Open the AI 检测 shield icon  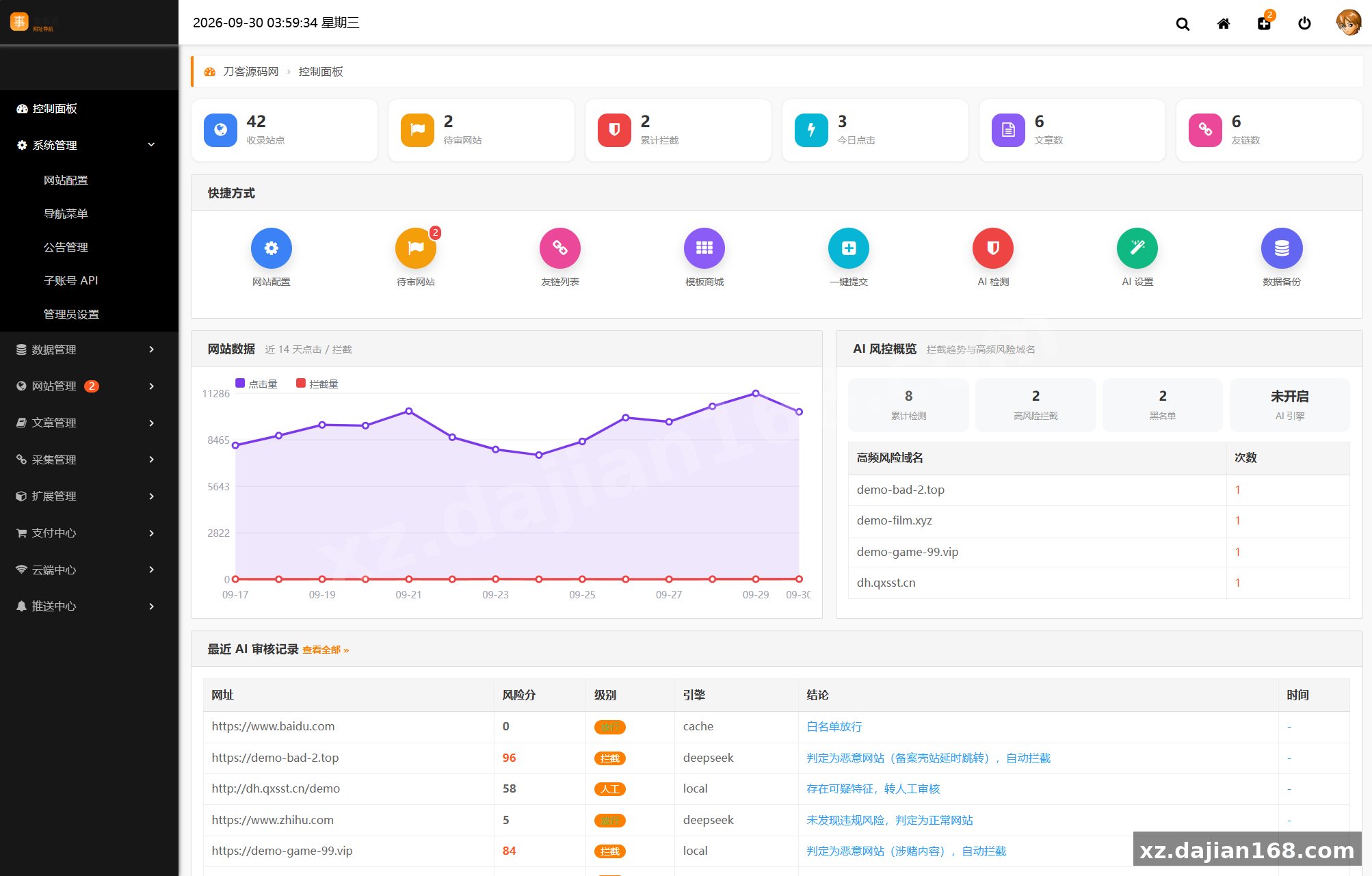[993, 248]
